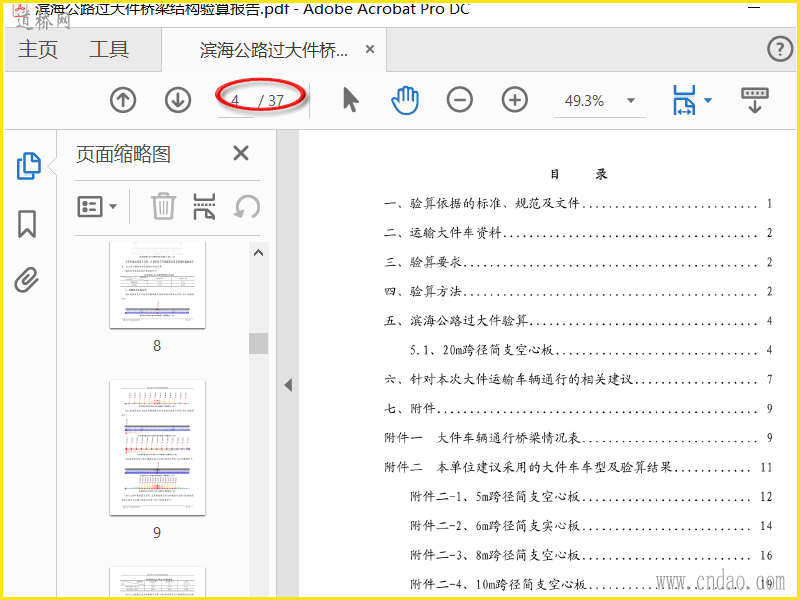The height and width of the screenshot is (600, 800).
Task: Click the scrolling mode toolbar icon
Action: coord(755,100)
